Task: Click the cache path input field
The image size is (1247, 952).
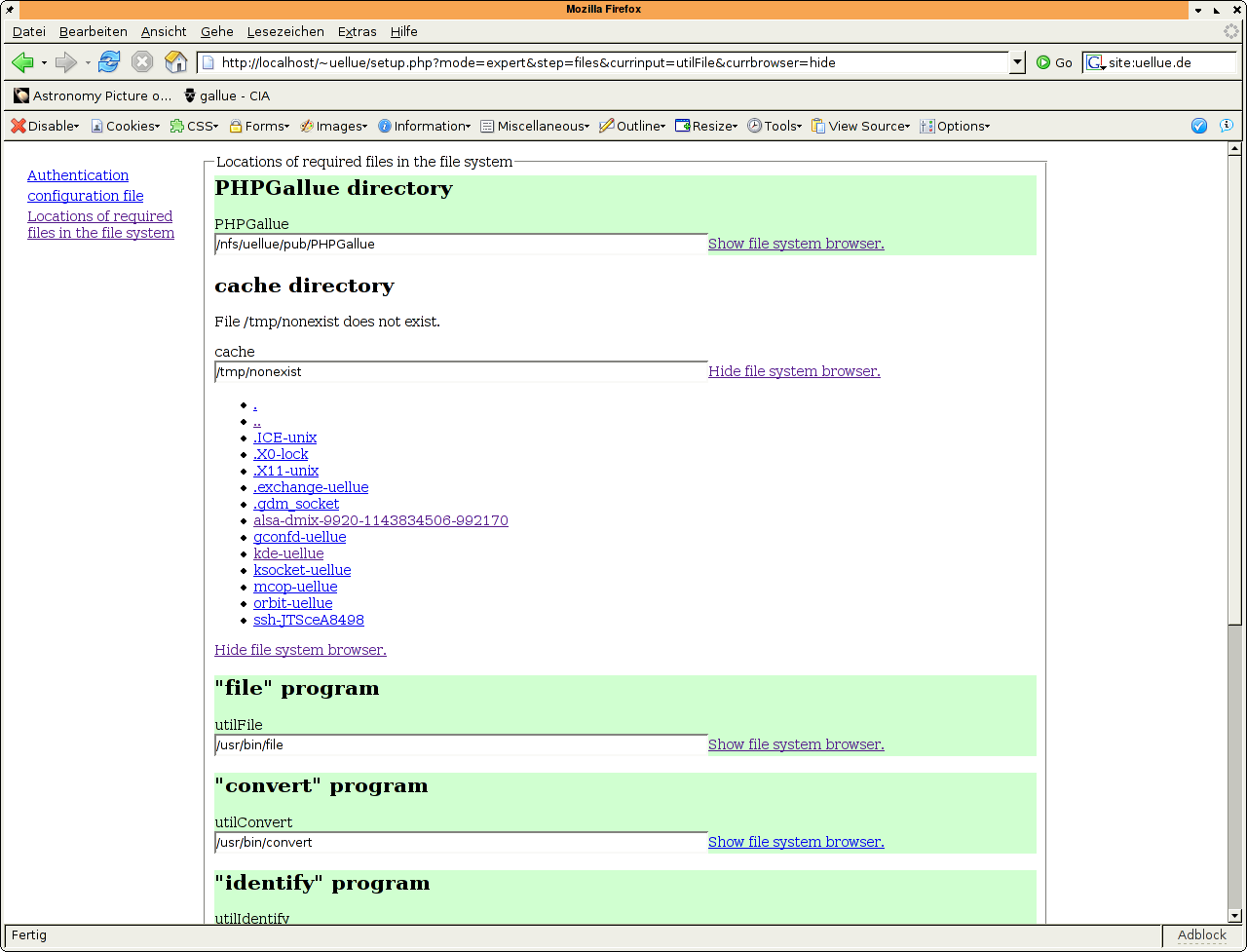Action: click(x=460, y=371)
